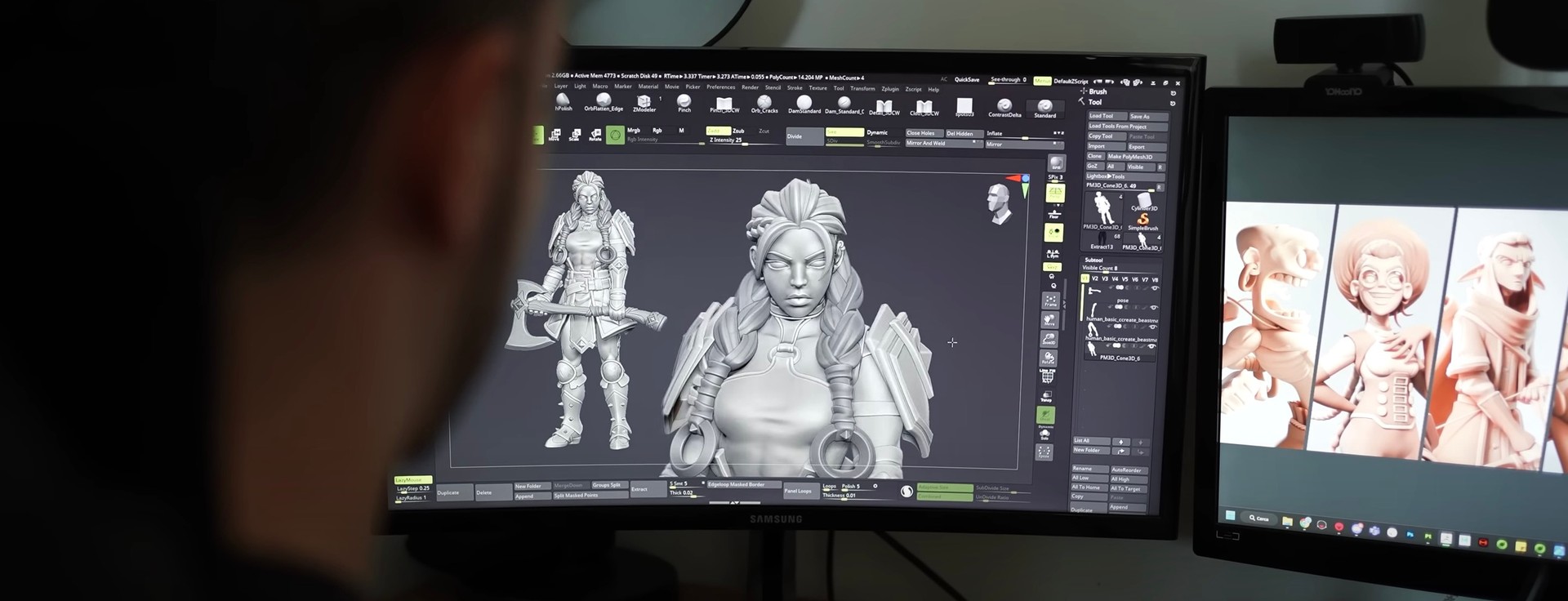The height and width of the screenshot is (601, 1568).
Task: Click the Load Tool button
Action: click(x=1107, y=116)
